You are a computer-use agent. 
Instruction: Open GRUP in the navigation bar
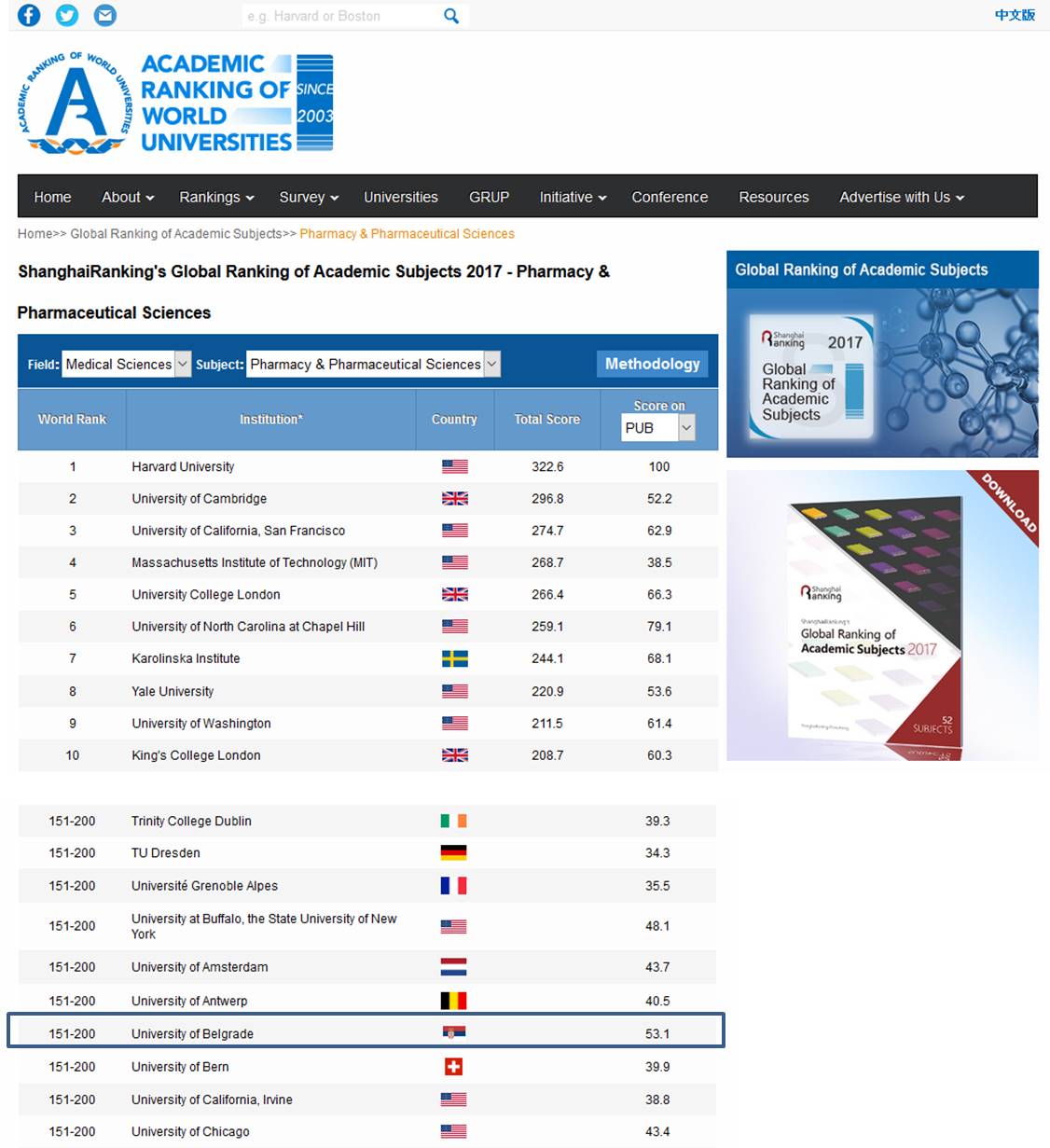(x=489, y=197)
